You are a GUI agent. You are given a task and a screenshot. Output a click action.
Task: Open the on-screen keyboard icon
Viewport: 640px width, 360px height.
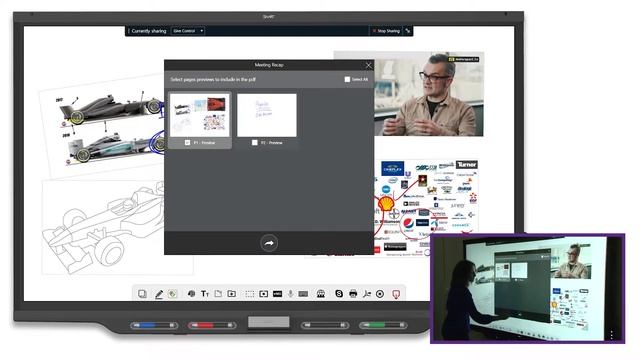click(x=303, y=294)
